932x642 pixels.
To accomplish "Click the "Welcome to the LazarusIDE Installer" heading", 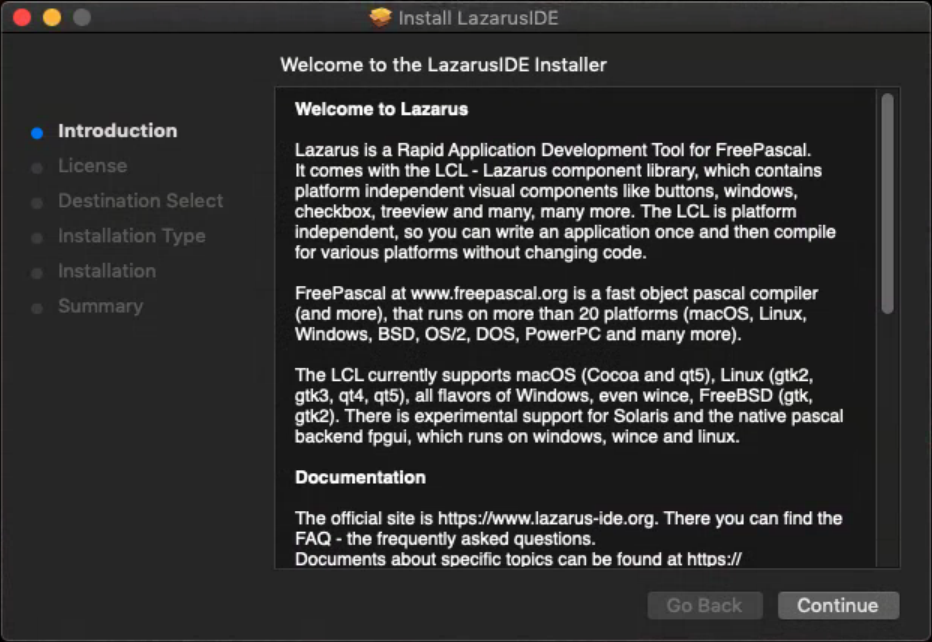I will [x=443, y=65].
